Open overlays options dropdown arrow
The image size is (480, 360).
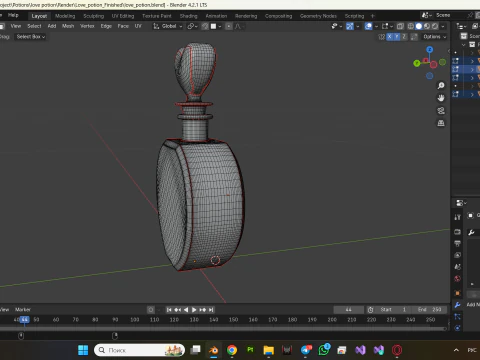pos(376,26)
